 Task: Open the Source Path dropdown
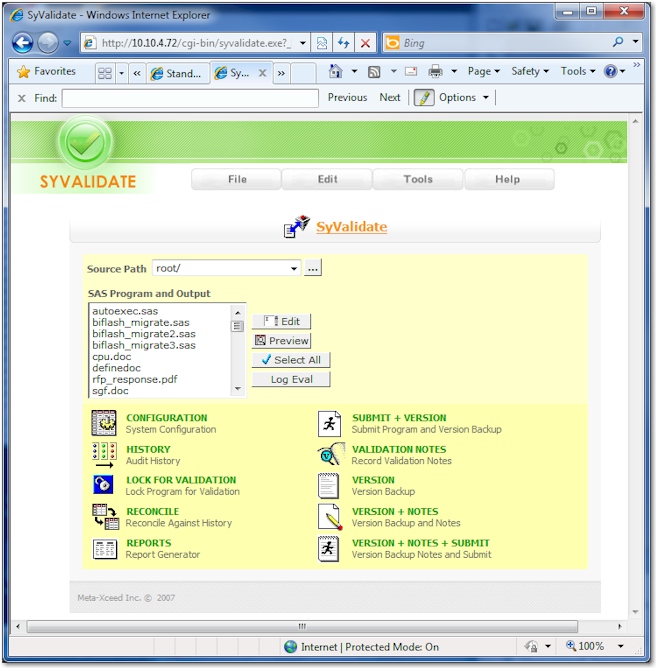click(294, 269)
